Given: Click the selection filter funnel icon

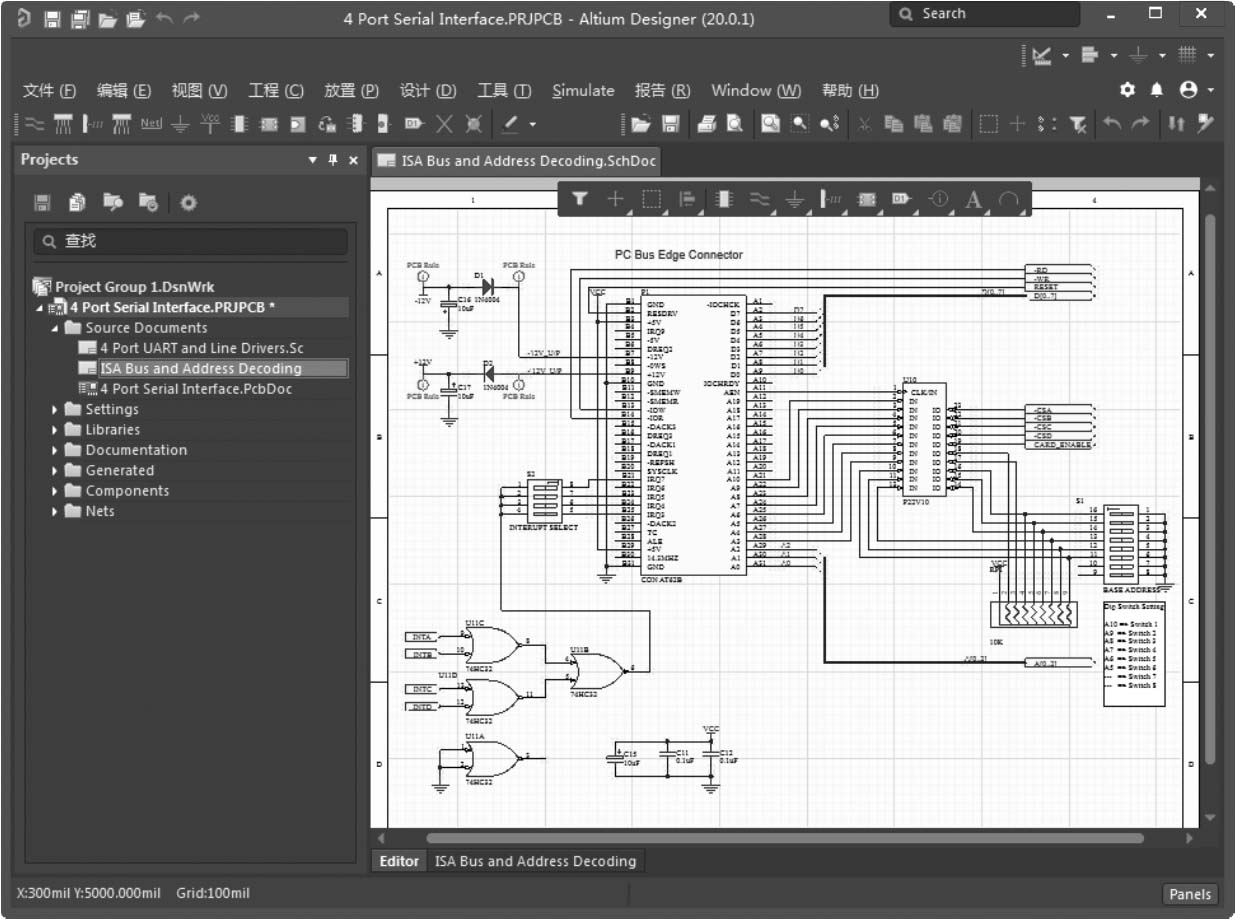Looking at the screenshot, I should pyautogui.click(x=579, y=200).
